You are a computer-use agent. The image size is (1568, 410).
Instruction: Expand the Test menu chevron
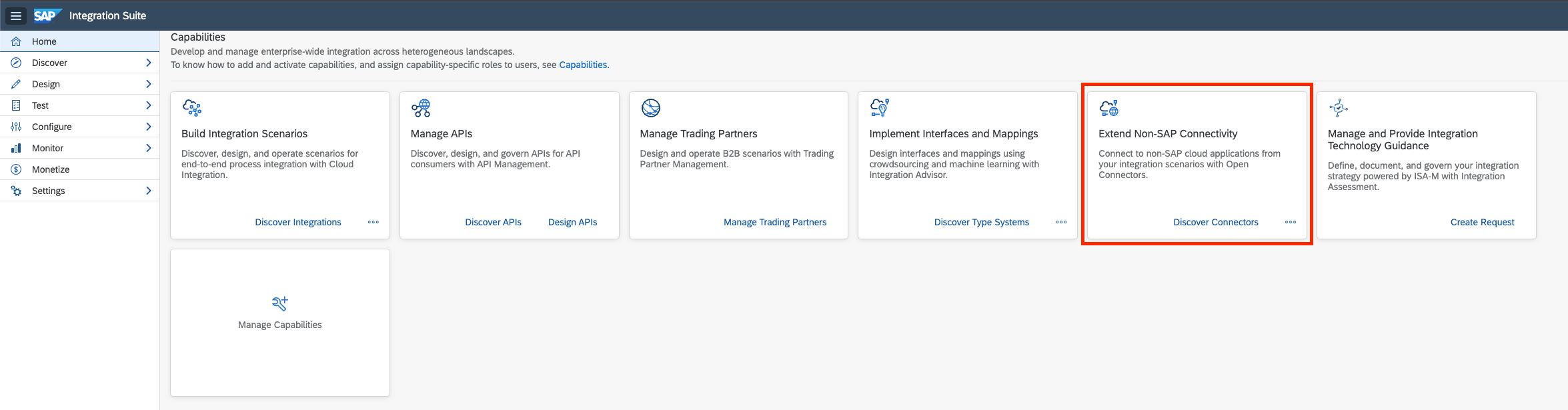(148, 105)
